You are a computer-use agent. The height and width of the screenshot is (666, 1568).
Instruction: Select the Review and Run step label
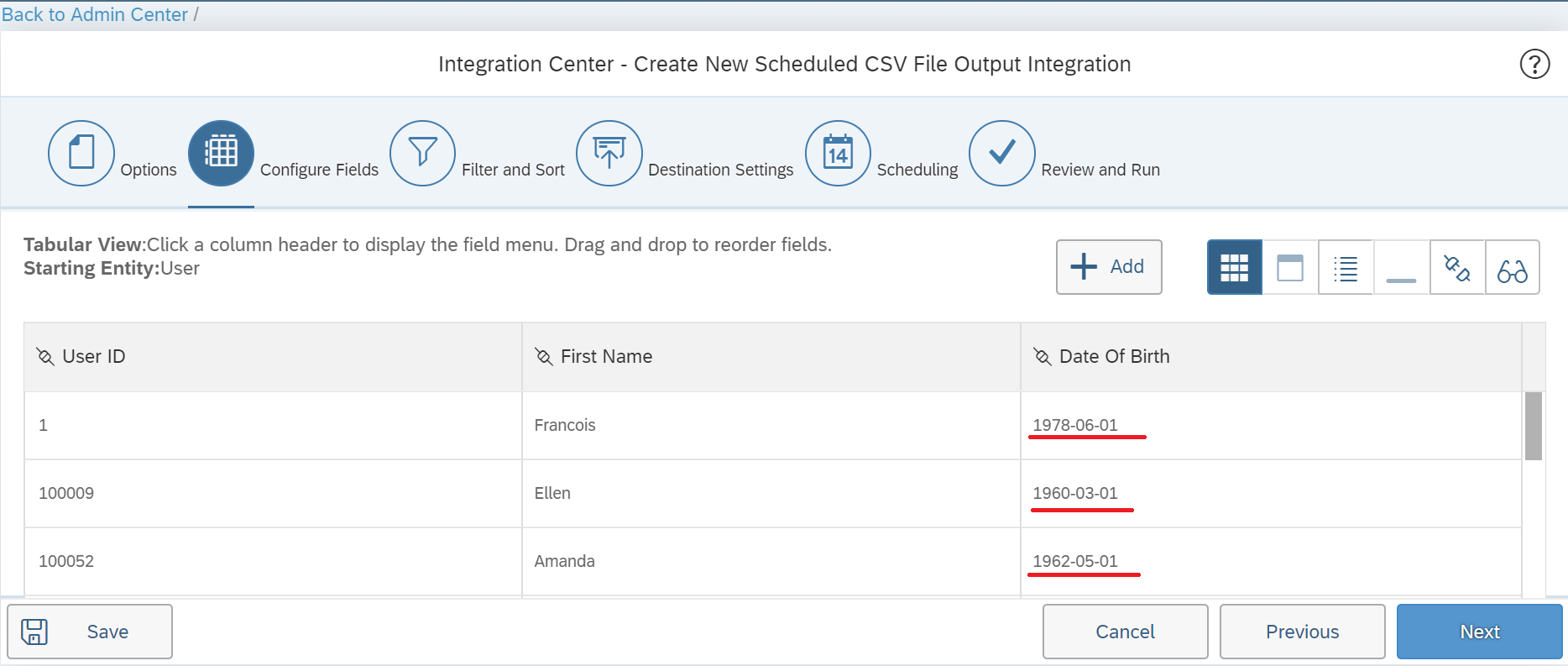(1100, 170)
